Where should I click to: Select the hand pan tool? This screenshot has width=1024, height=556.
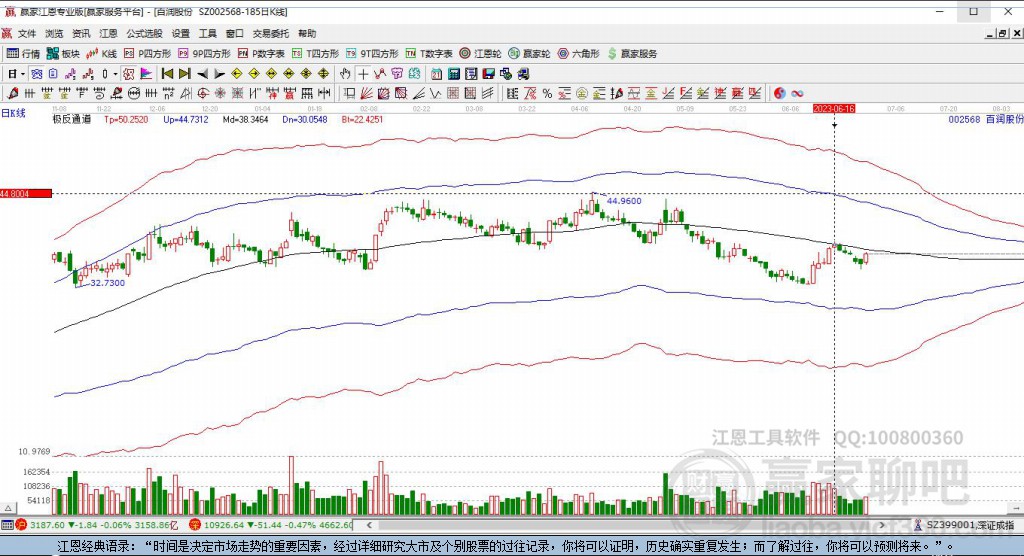click(x=345, y=74)
